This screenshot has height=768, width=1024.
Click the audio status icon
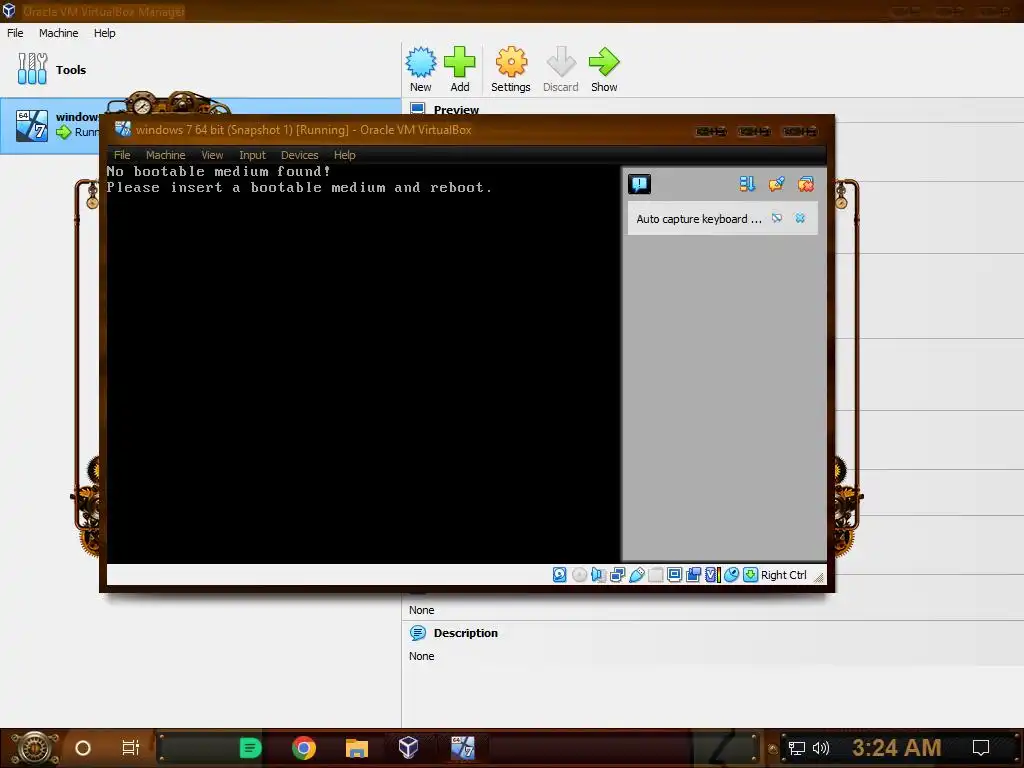(598, 575)
